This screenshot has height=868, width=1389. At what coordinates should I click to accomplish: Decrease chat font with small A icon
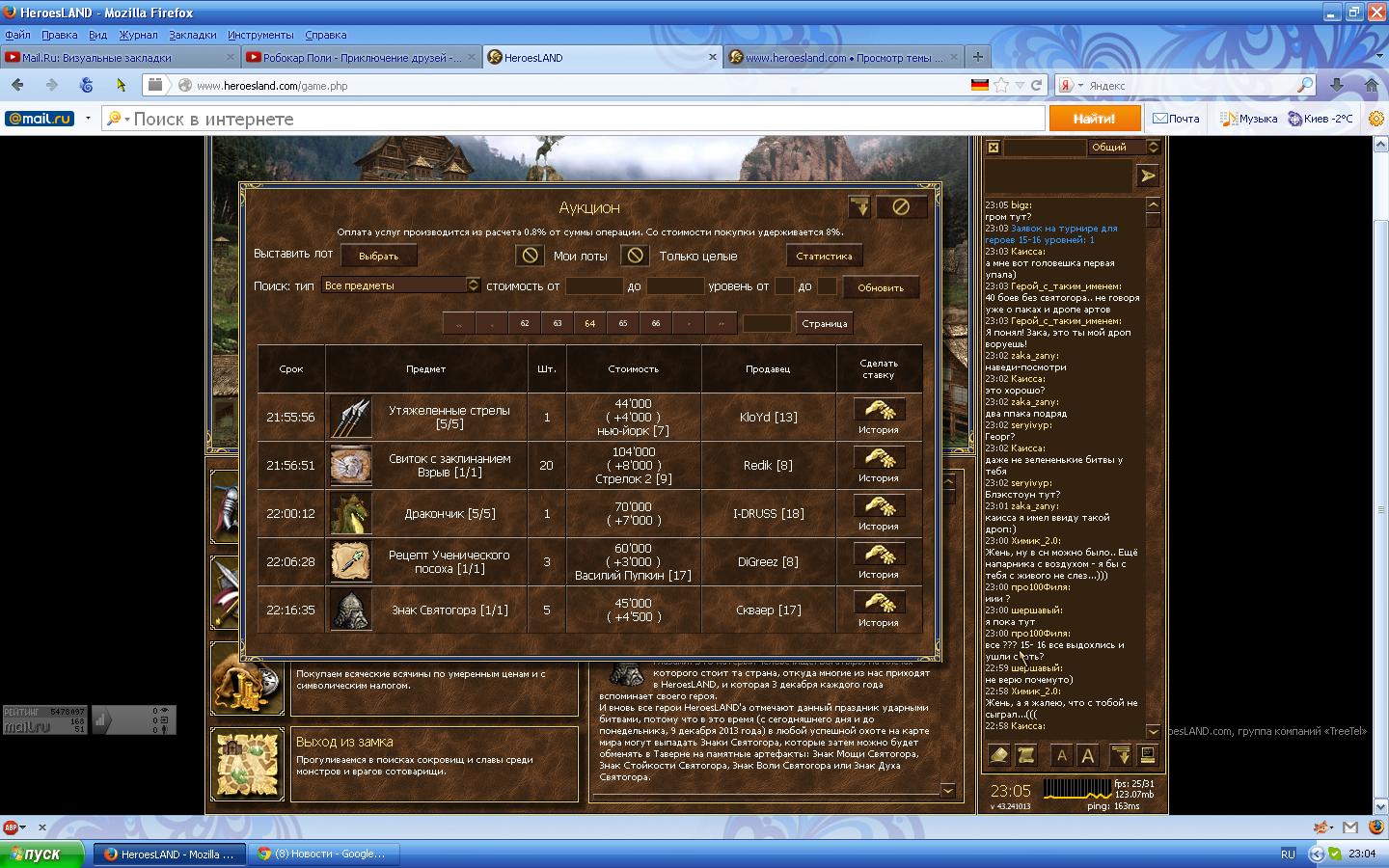click(1061, 756)
